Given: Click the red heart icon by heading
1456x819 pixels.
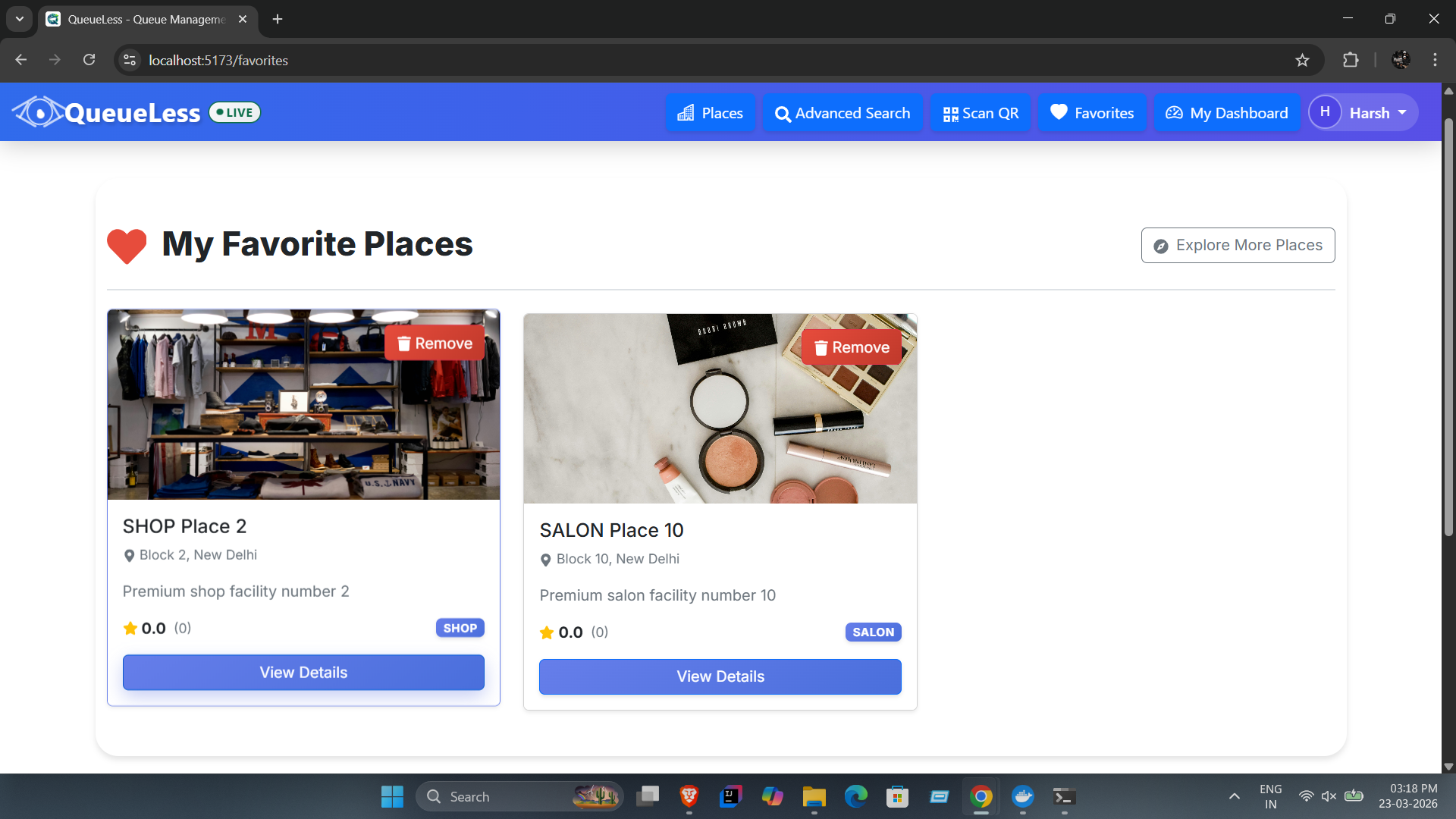Looking at the screenshot, I should [127, 246].
